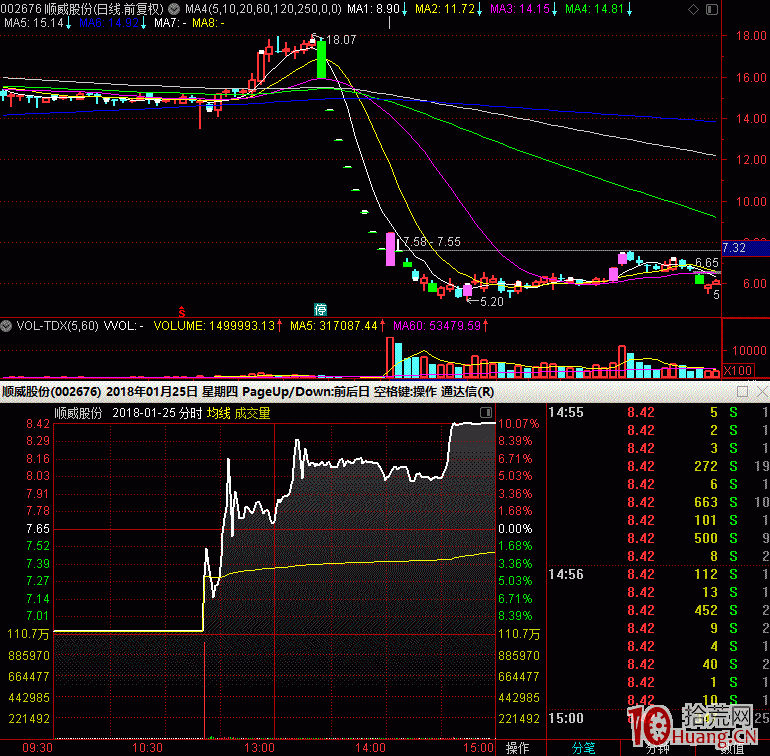Click the 均线 legend label

[219, 413]
